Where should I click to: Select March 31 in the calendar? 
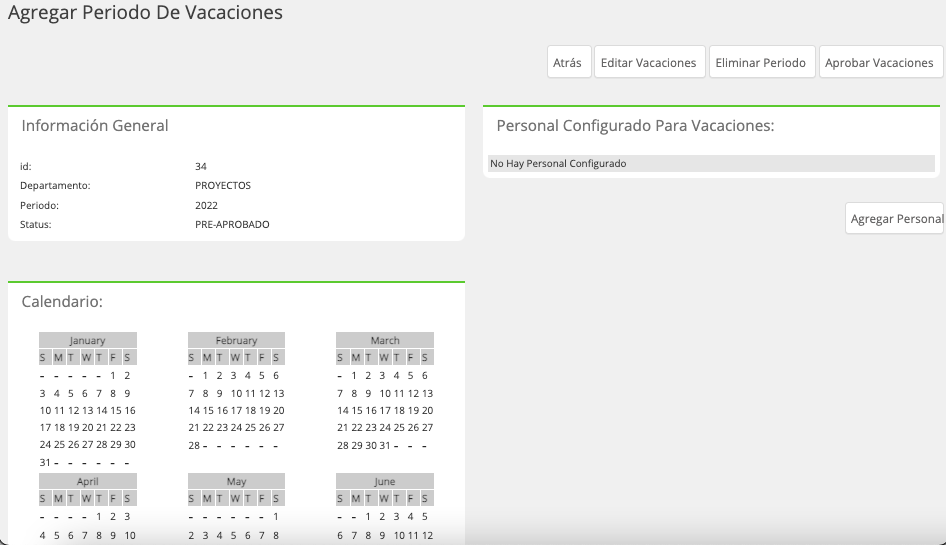coord(384,445)
